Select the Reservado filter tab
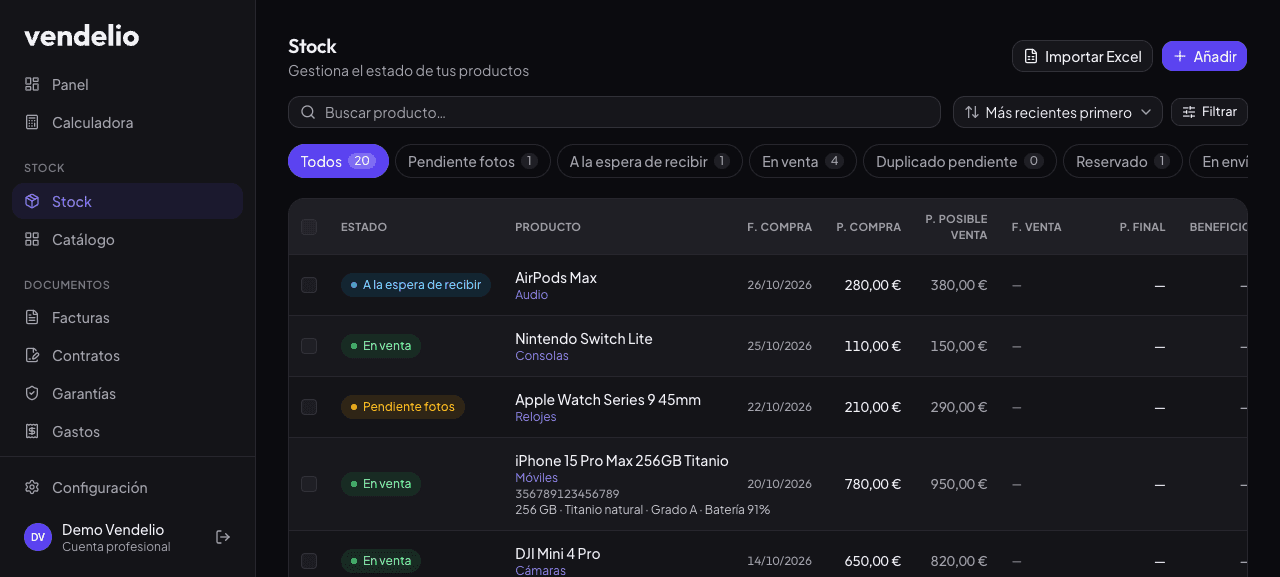 tap(1123, 161)
